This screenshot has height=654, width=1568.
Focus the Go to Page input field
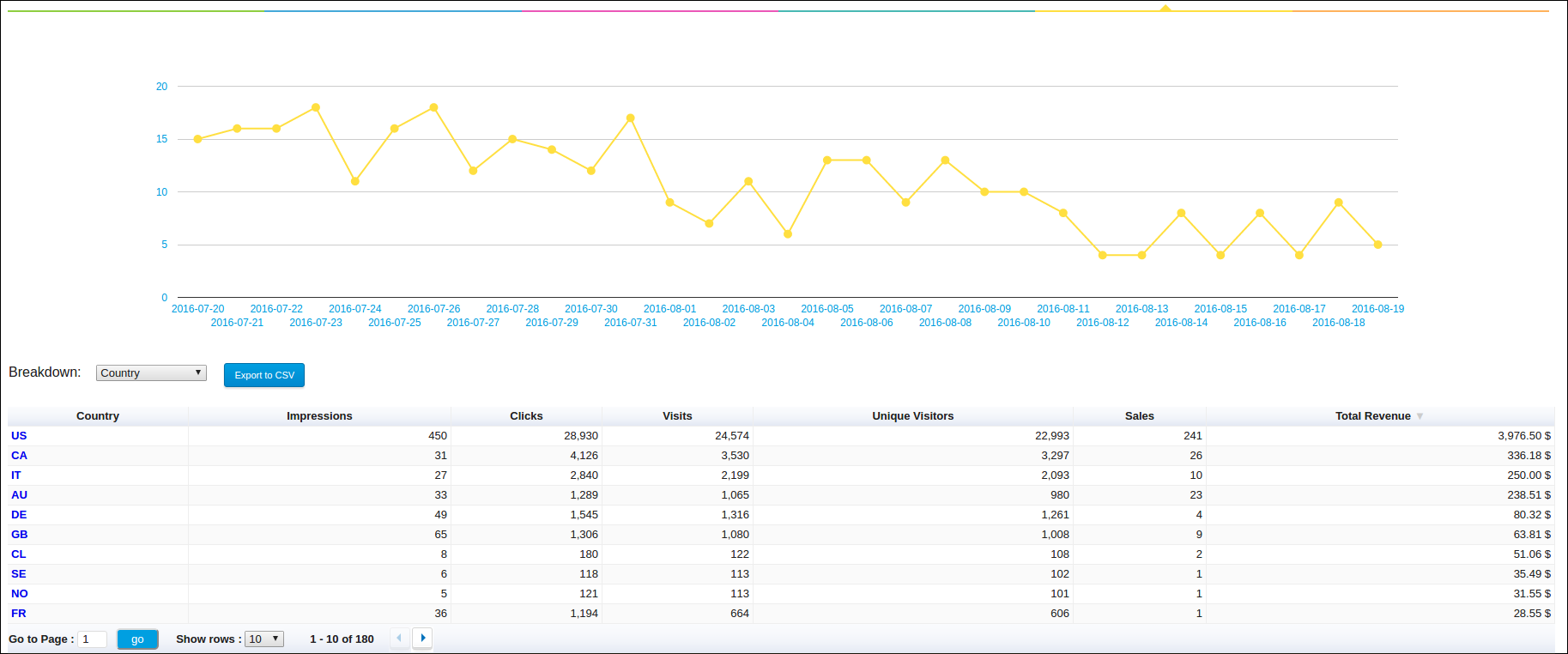click(x=93, y=639)
